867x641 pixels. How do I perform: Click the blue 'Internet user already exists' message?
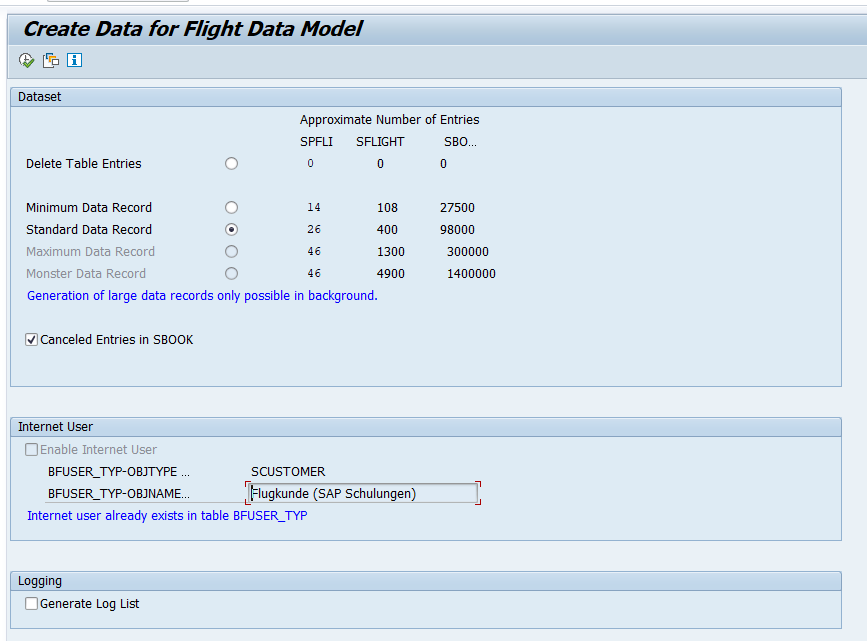pos(167,516)
